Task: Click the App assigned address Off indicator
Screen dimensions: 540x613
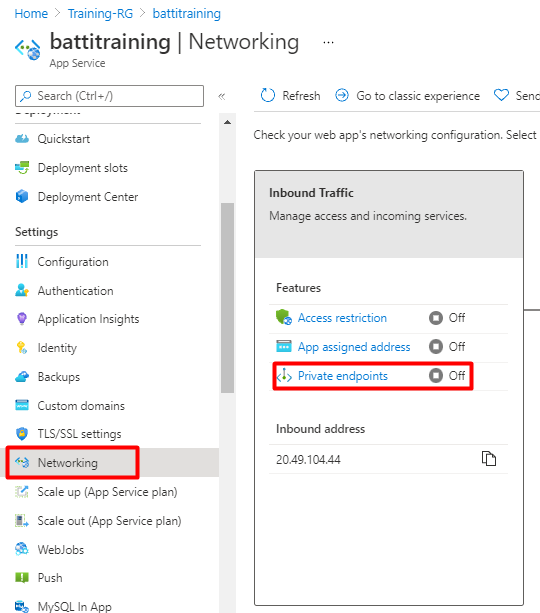Action: pyautogui.click(x=447, y=346)
